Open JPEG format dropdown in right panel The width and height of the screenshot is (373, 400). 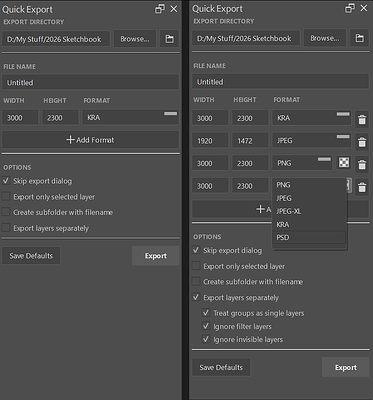click(311, 140)
